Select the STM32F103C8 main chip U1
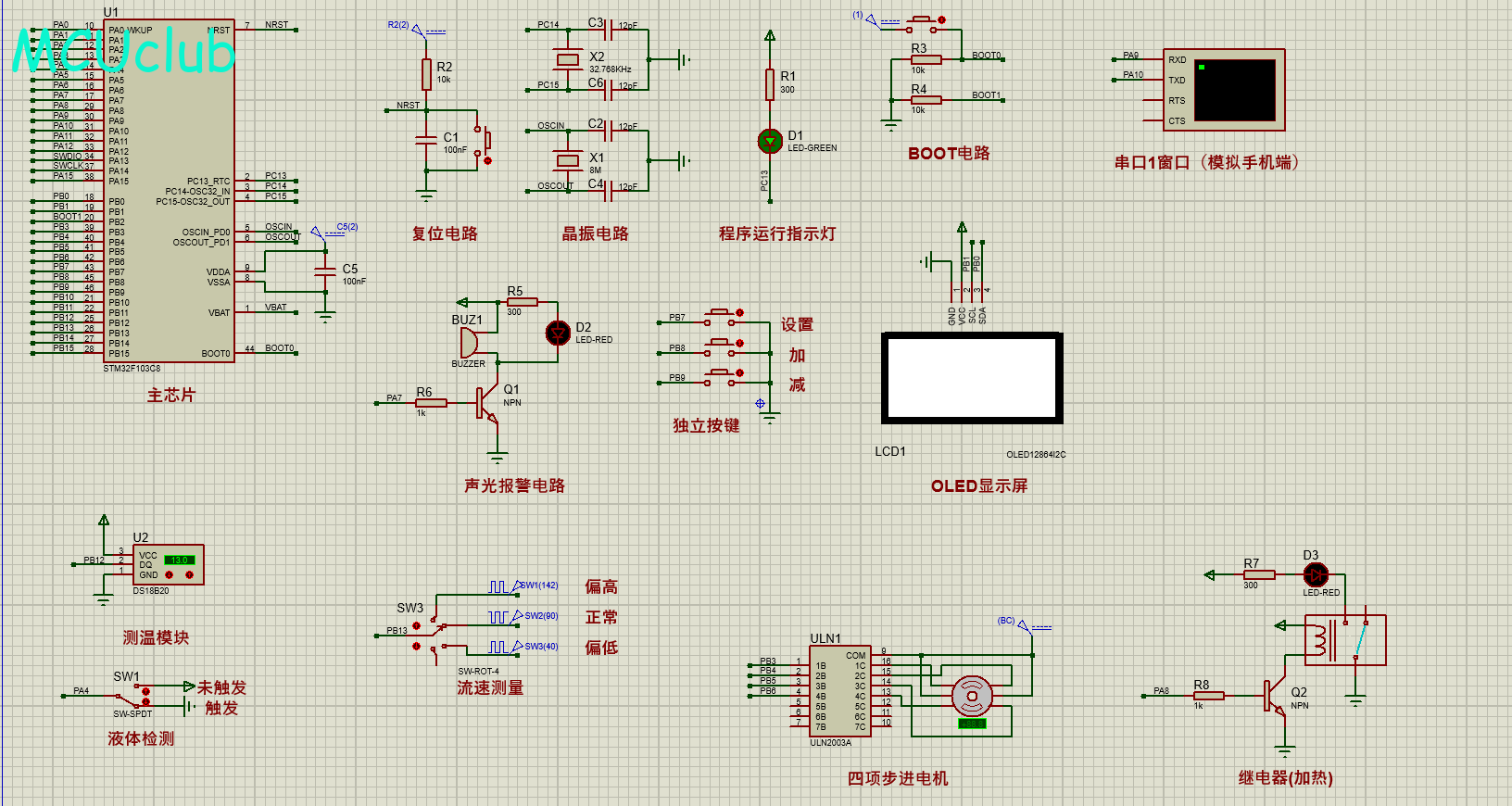This screenshot has height=806, width=1512. pyautogui.click(x=170, y=190)
